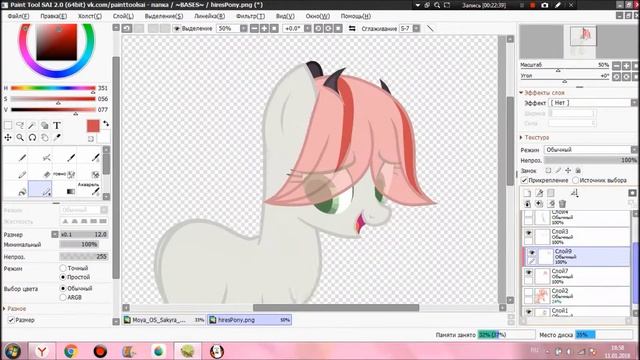
Task: Open the Слой menu
Action: (x=123, y=16)
